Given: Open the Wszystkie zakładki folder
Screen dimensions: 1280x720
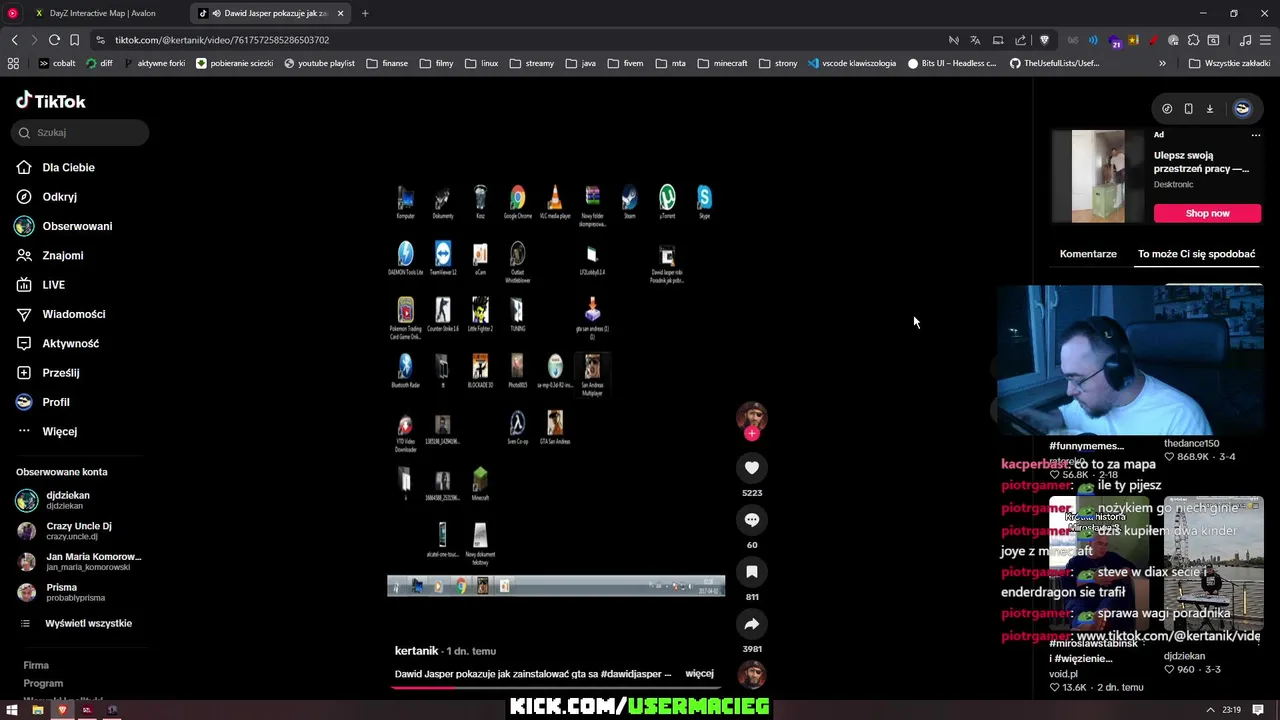Looking at the screenshot, I should click(1229, 63).
